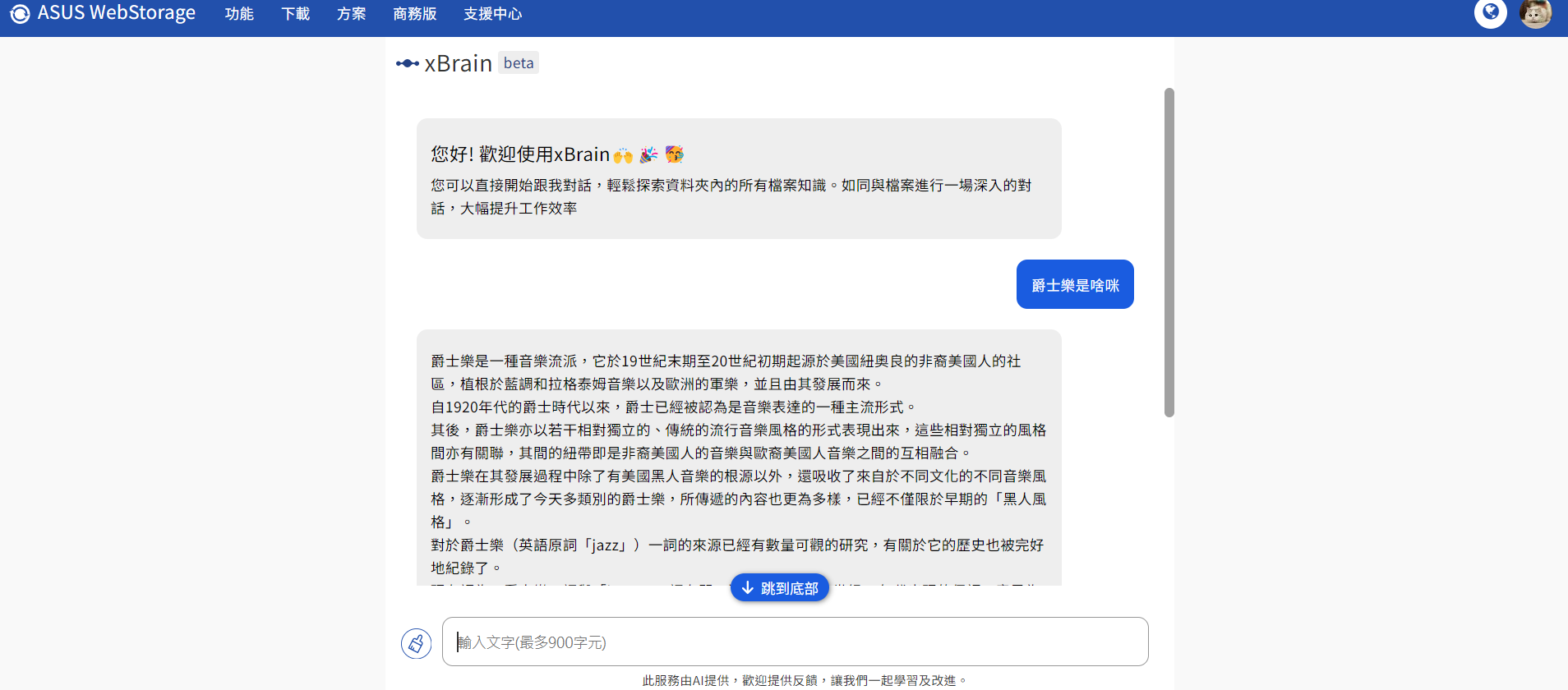
Task: Click the globe language icon
Action: 1490,12
